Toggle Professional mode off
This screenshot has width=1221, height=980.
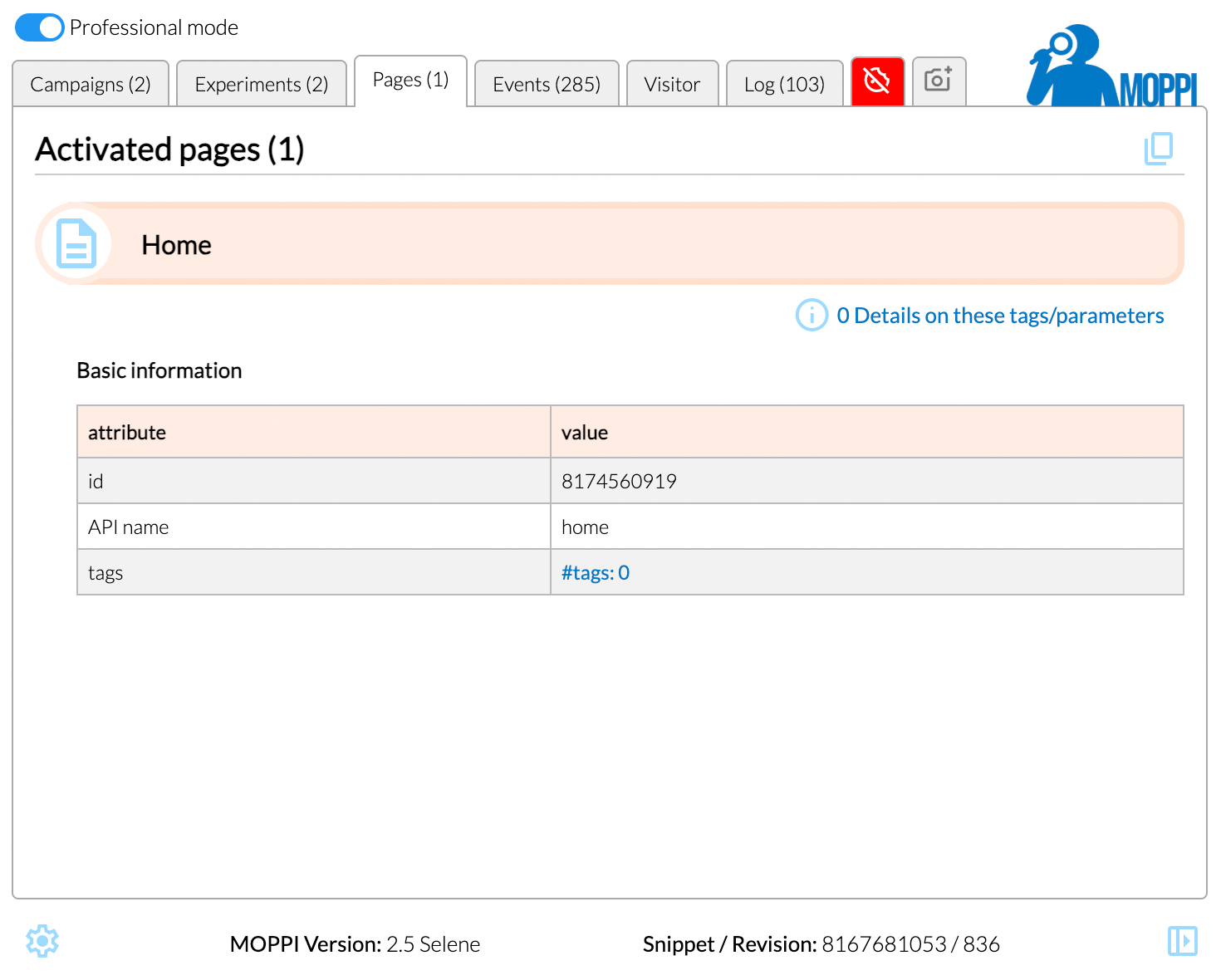click(39, 27)
